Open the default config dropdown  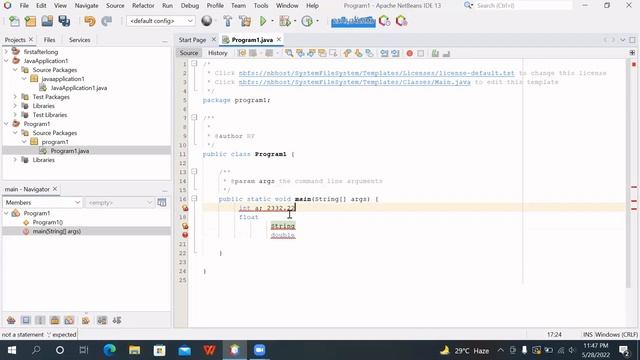click(x=160, y=21)
